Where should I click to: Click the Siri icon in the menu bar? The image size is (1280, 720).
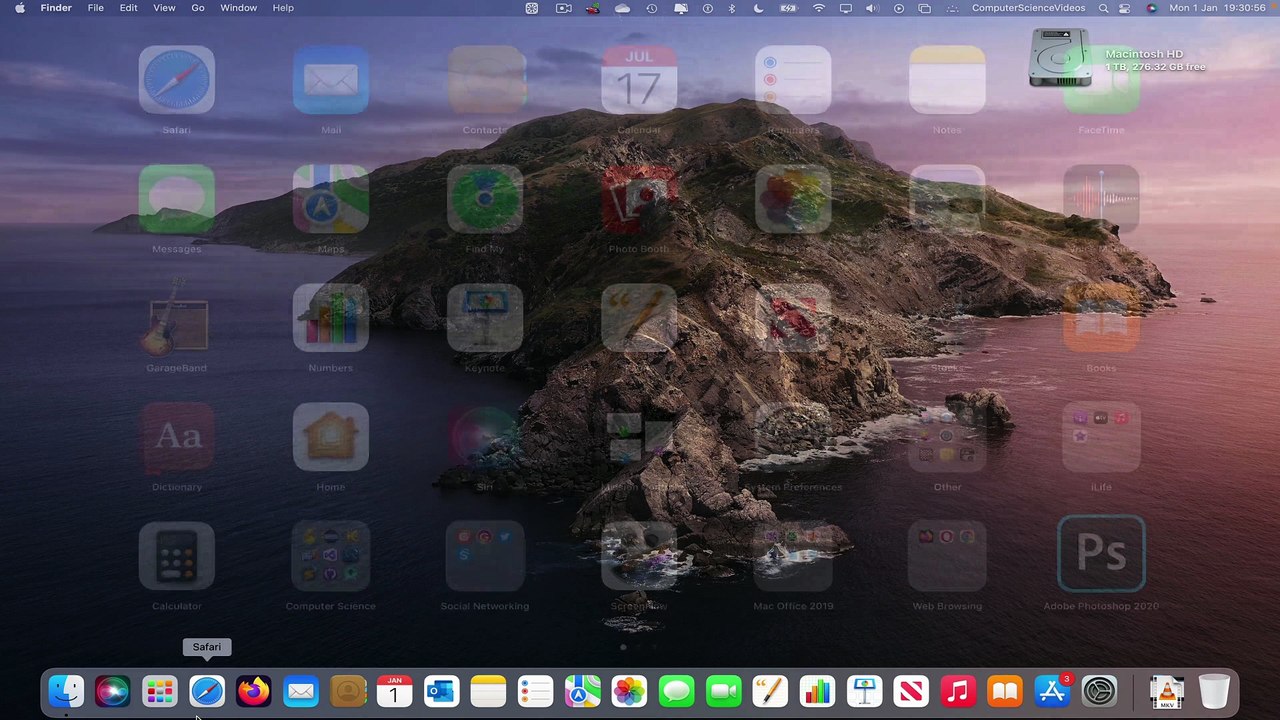pyautogui.click(x=1152, y=8)
